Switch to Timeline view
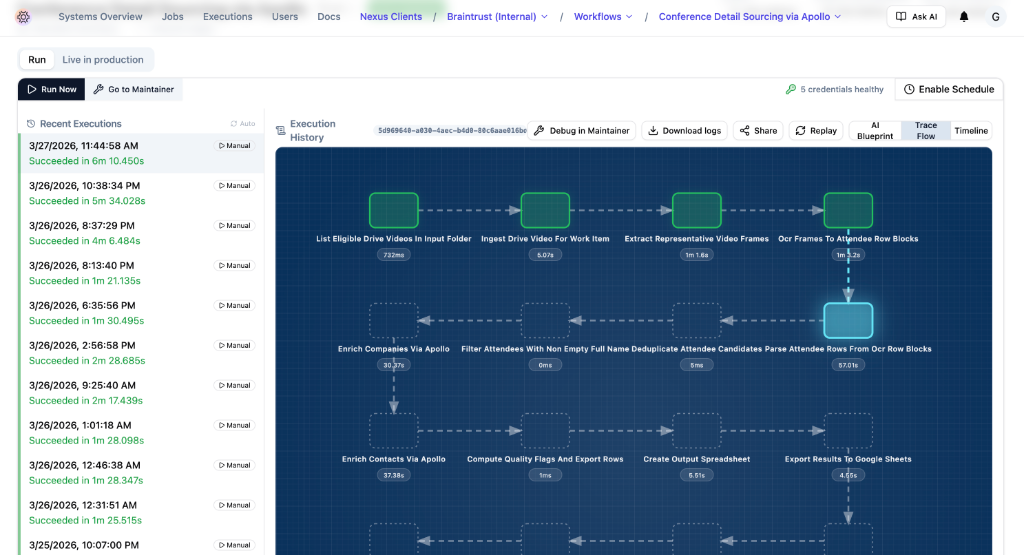 point(971,131)
